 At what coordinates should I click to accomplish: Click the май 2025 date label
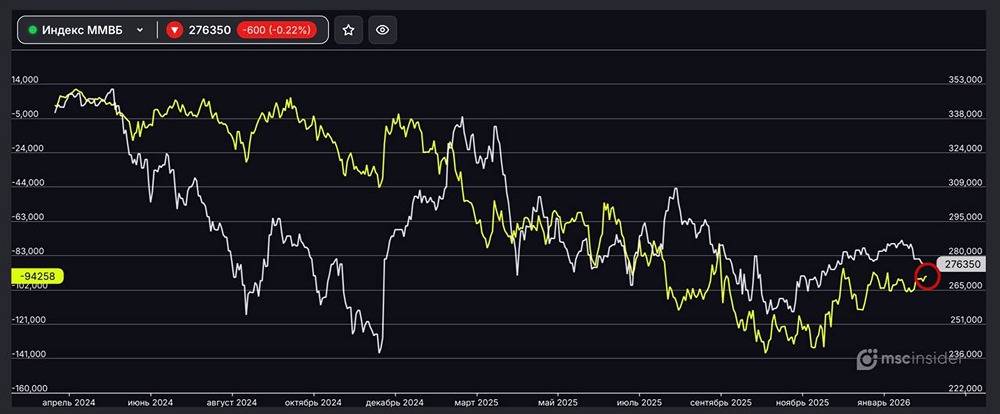click(557, 403)
